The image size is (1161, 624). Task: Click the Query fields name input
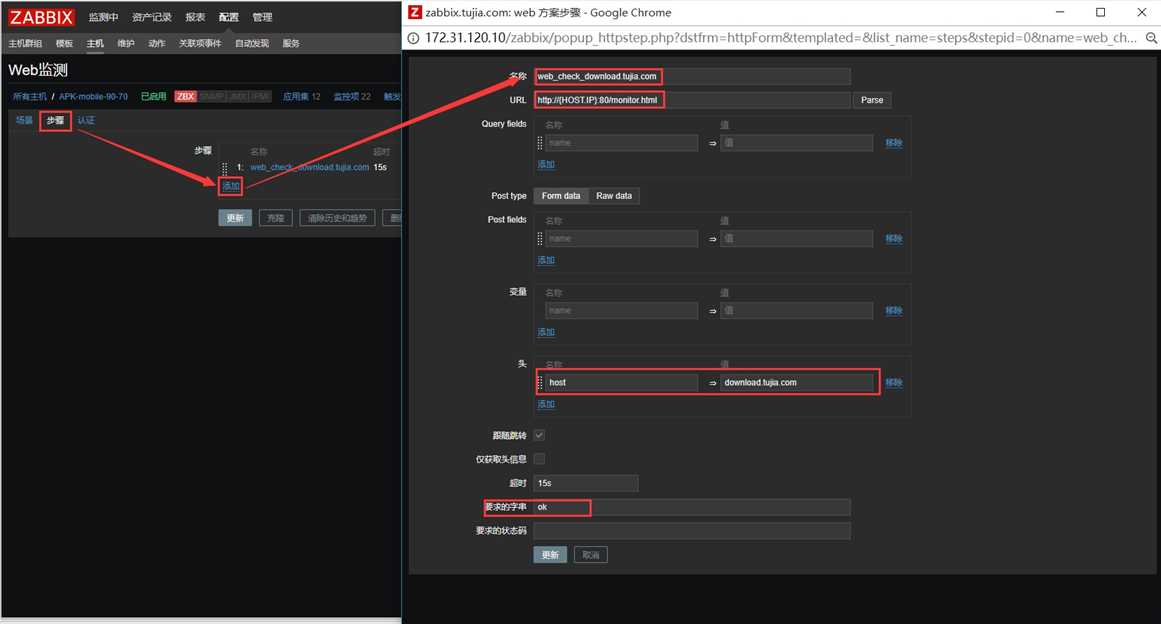pyautogui.click(x=622, y=143)
